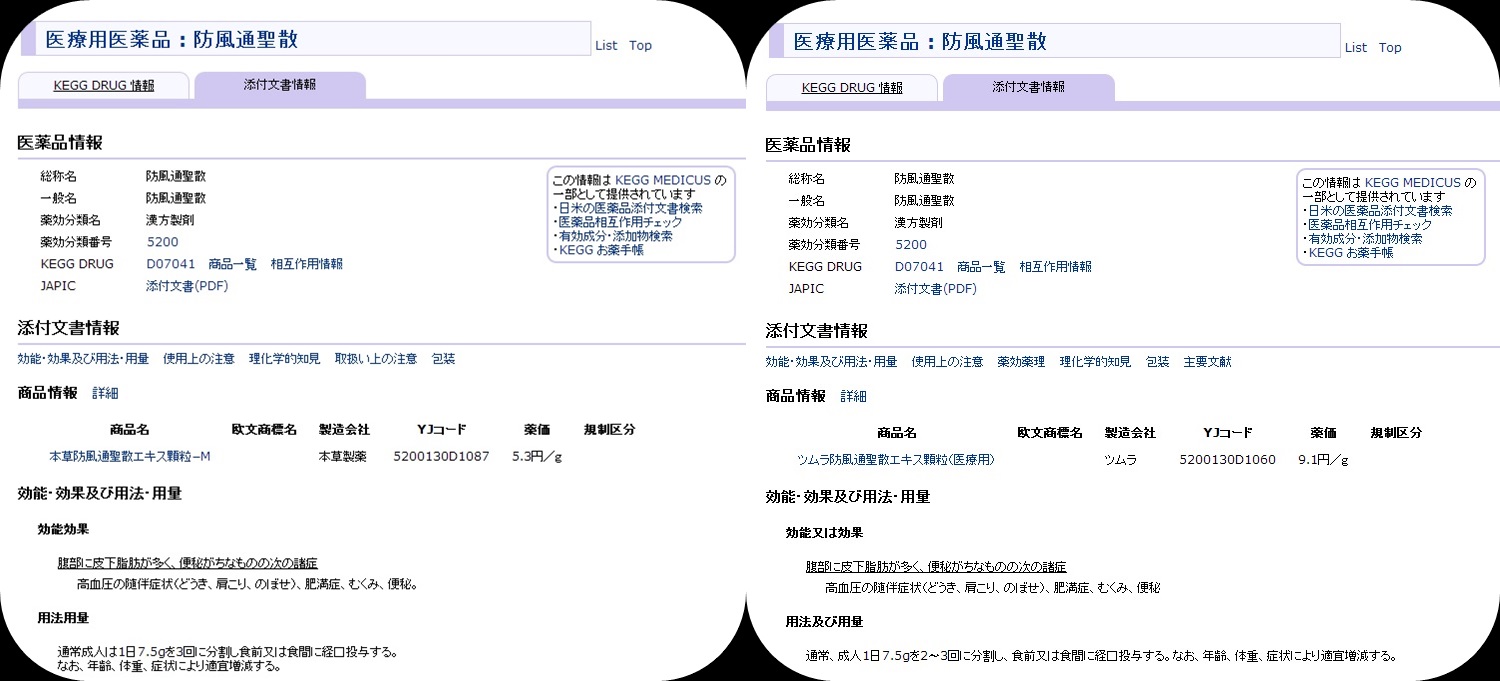This screenshot has height=681, width=1500.
Task: Select the 添付文書情報 tab on the ツムラ page
Action: (x=1028, y=87)
